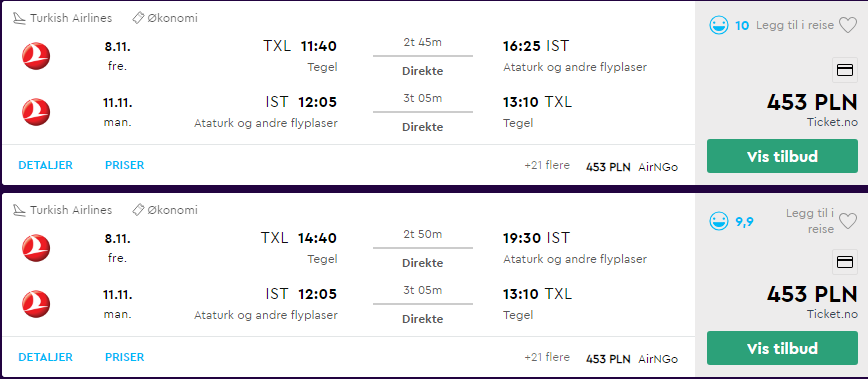The height and width of the screenshot is (379, 868).
Task: Click seat icon beside Turkish Airlines, second result
Action: click(x=19, y=210)
